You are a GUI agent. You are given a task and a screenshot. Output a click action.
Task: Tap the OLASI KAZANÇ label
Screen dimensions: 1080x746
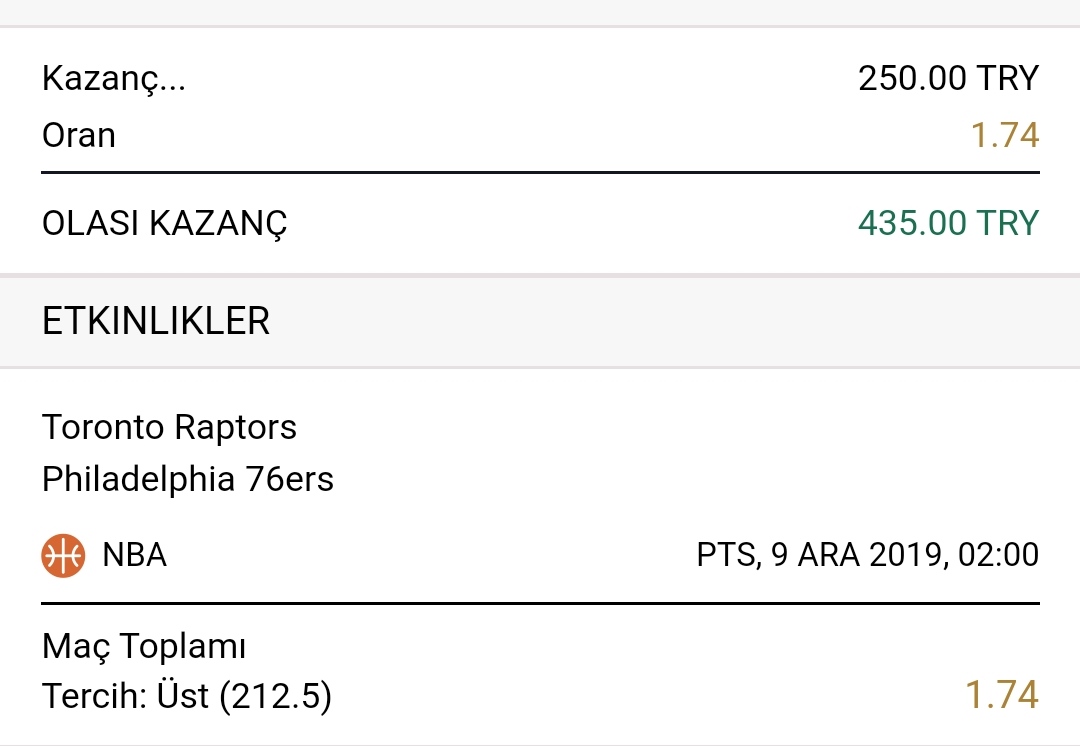click(x=165, y=224)
